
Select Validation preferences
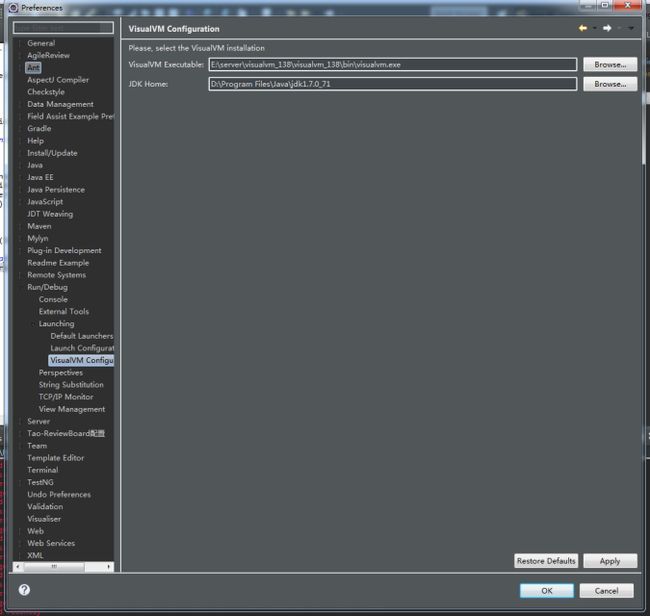tap(45, 507)
